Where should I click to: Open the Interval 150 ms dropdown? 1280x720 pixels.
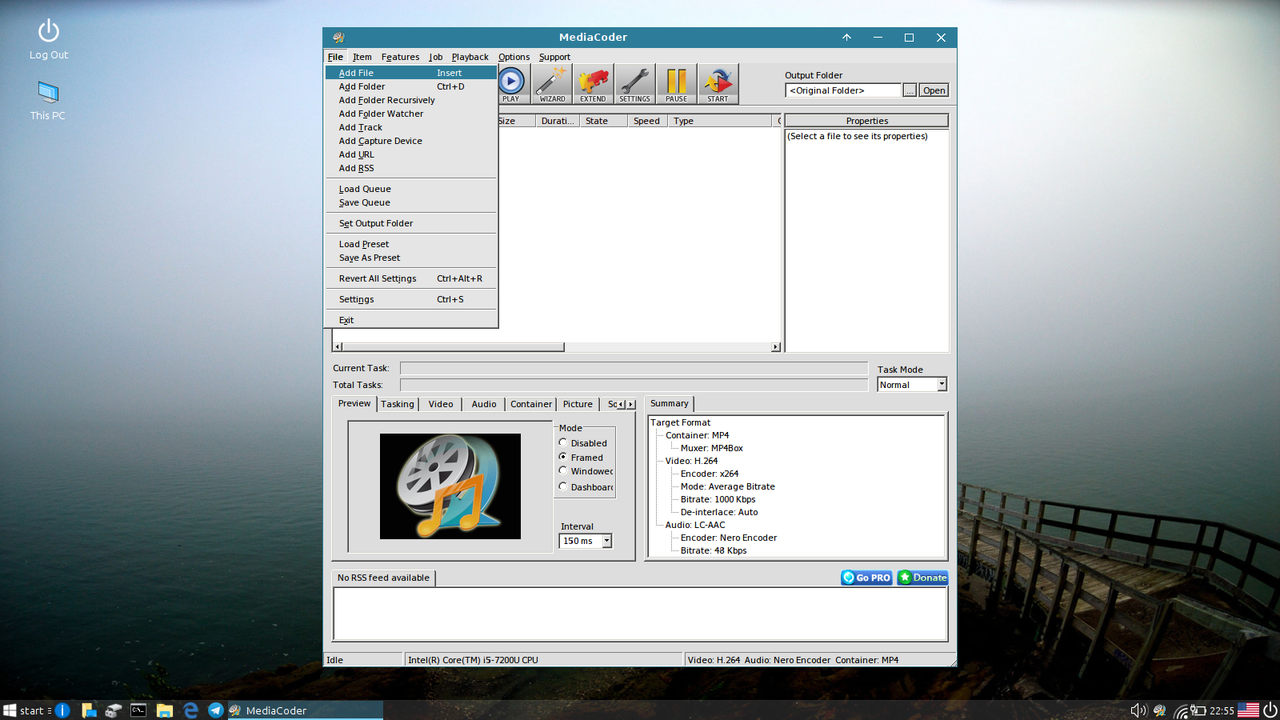click(x=606, y=541)
